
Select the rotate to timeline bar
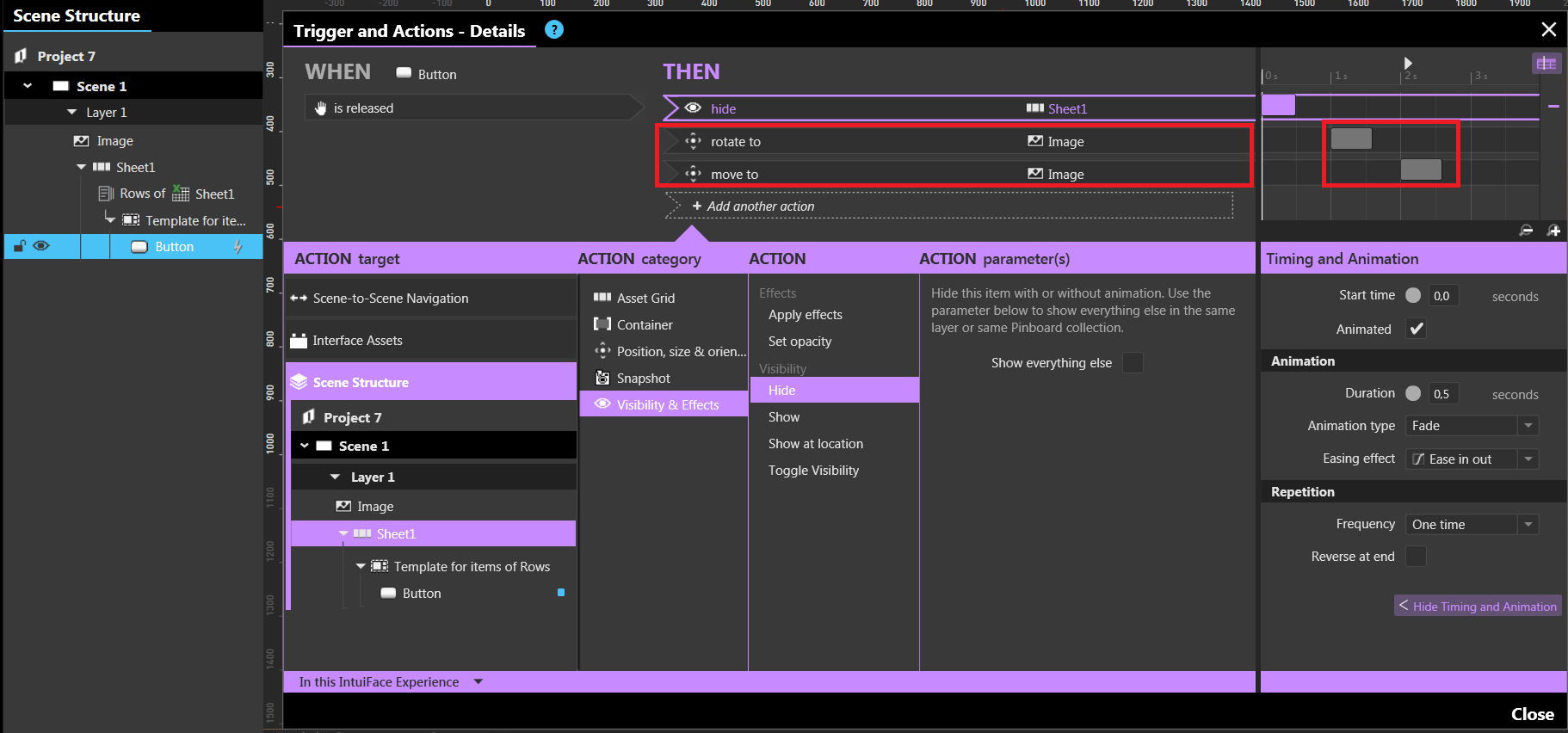point(1351,139)
